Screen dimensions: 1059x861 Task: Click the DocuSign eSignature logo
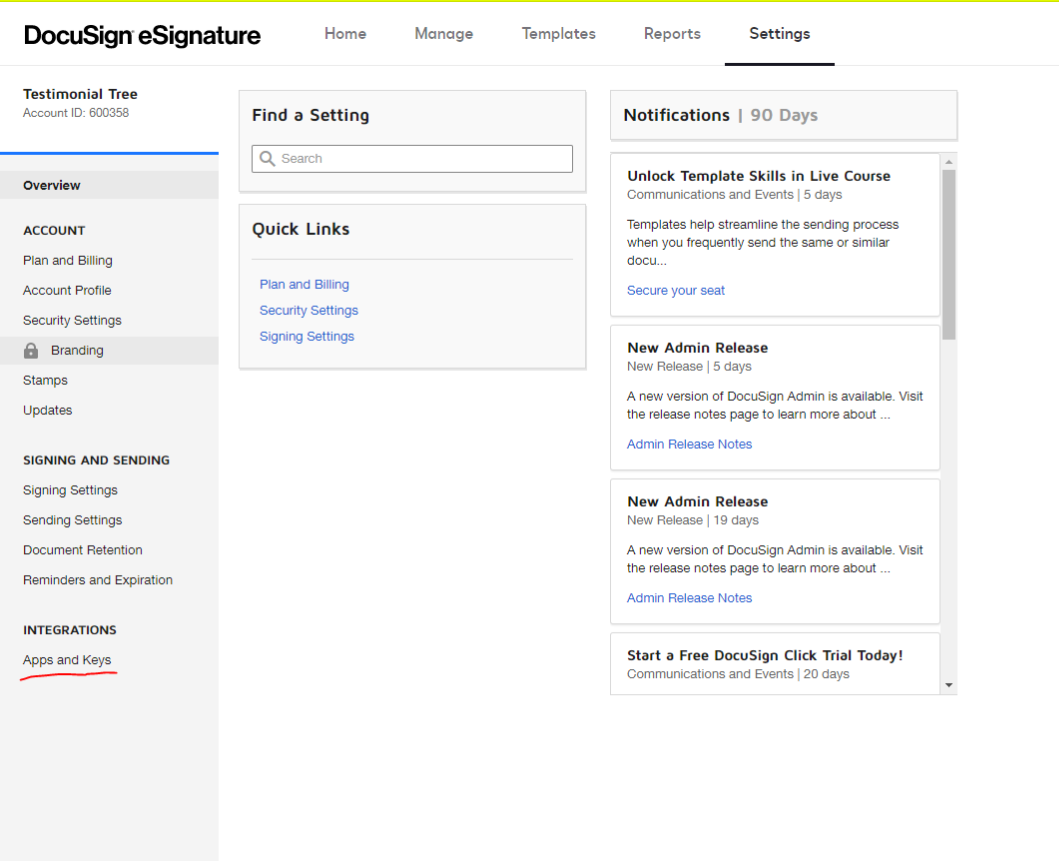[142, 35]
